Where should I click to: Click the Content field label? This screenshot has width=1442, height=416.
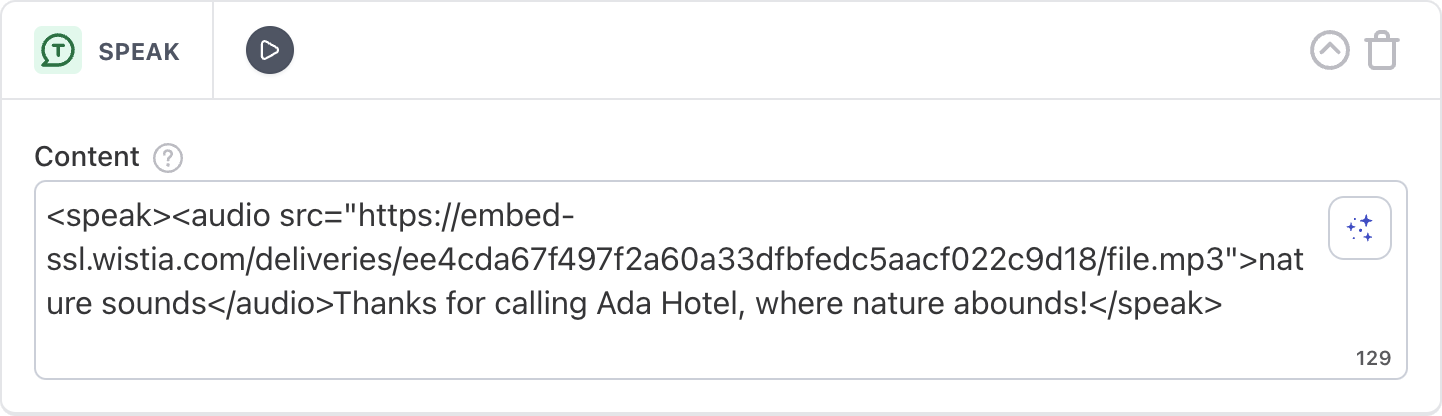pyautogui.click(x=87, y=157)
